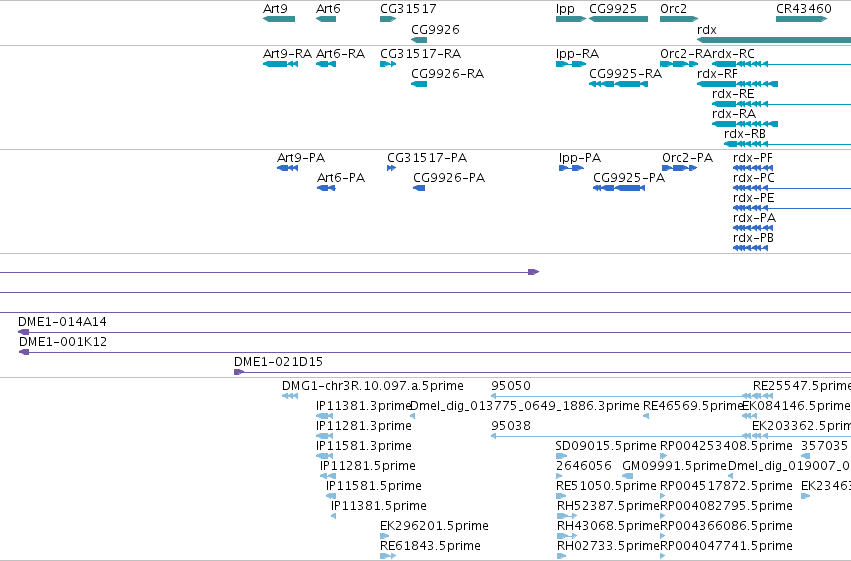Screen dimensions: 851x561
Task: Click the IP11281.5prime EST label
Action: (x=368, y=466)
